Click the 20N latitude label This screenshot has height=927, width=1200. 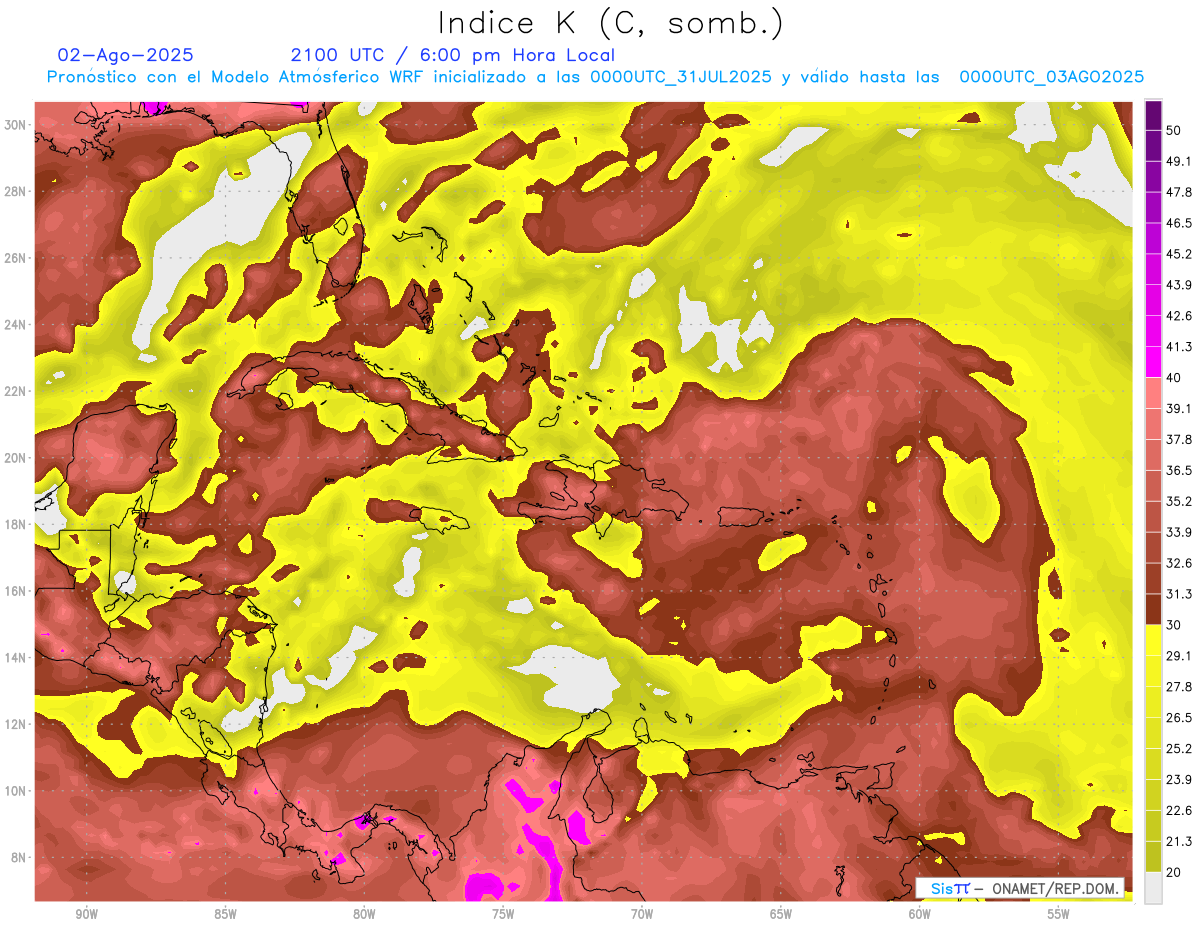[17, 458]
